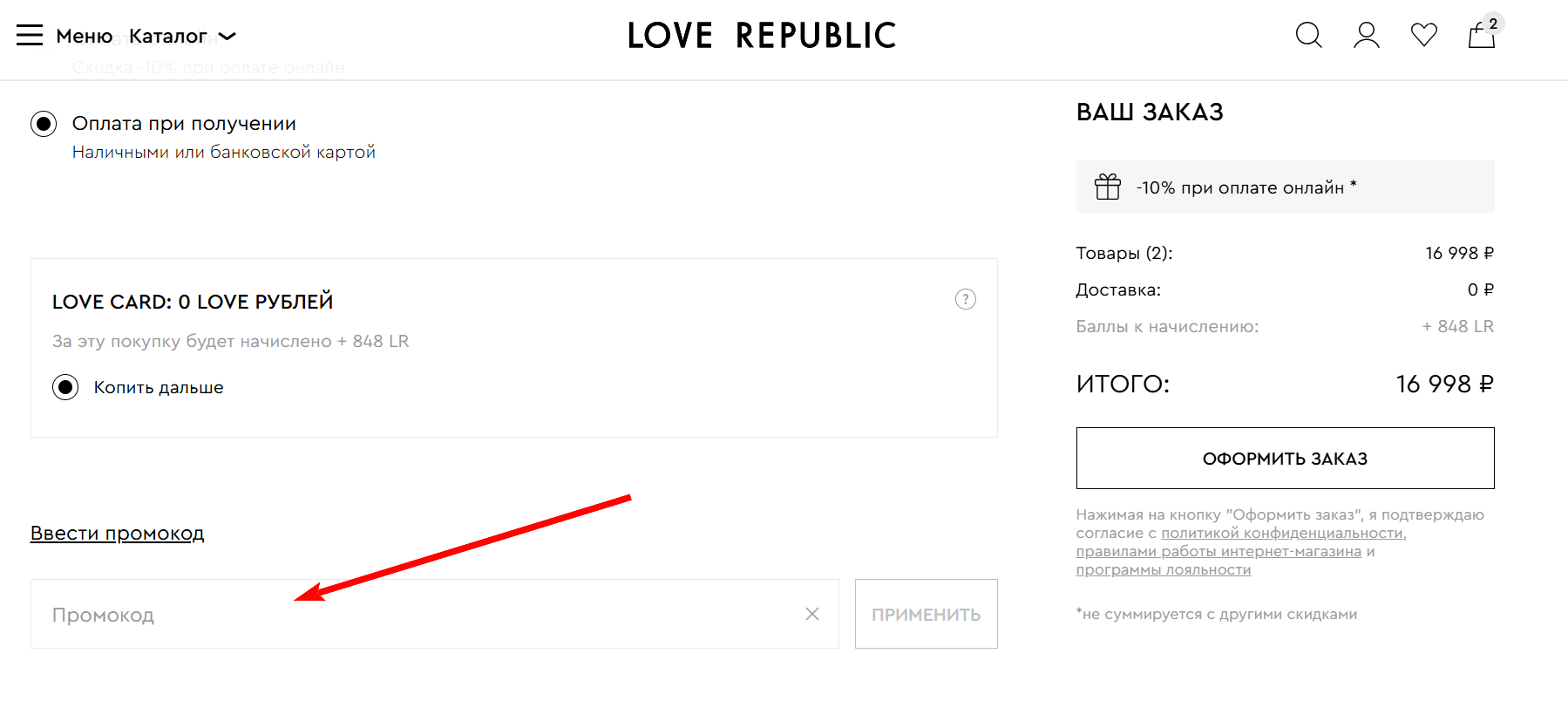Open the shopping cart icon
This screenshot has height=701, width=1568.
tap(1481, 37)
